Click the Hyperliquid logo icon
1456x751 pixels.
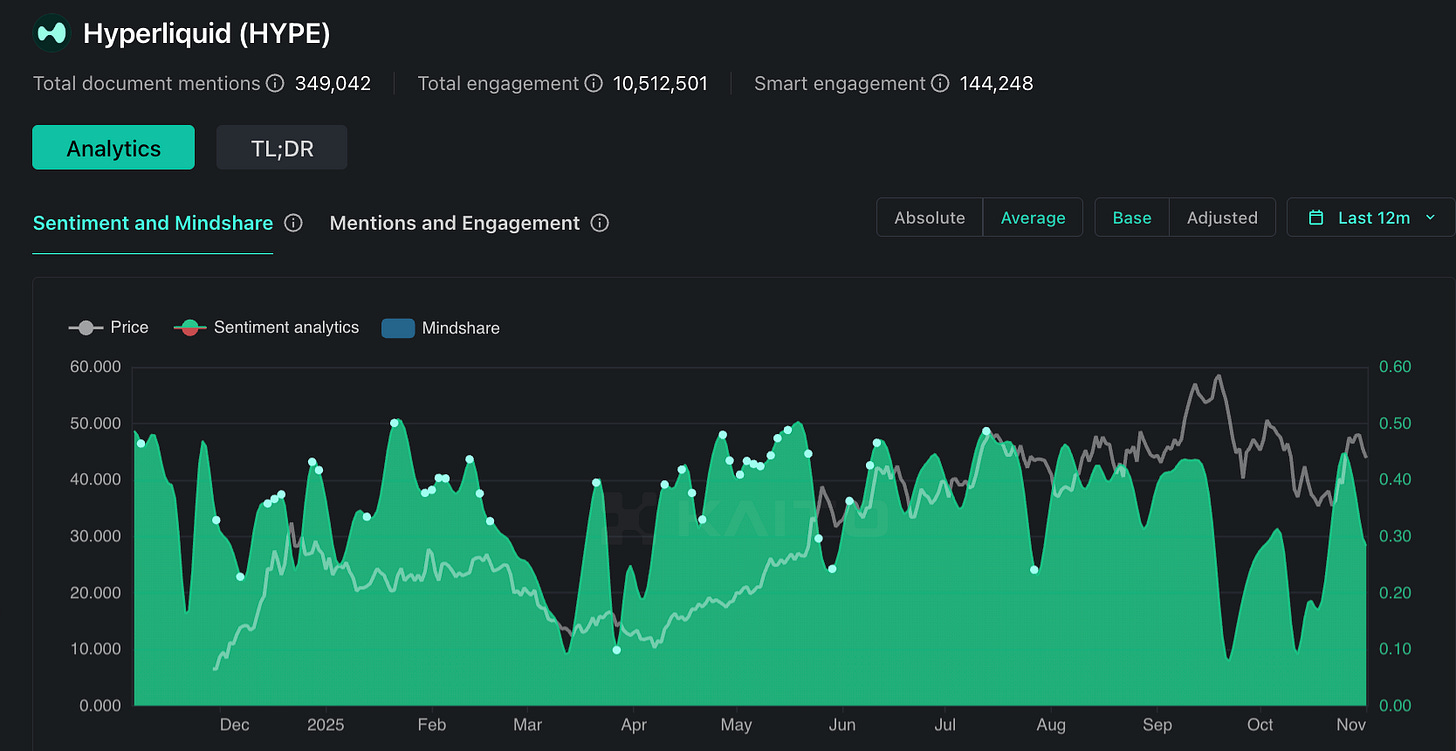click(51, 33)
